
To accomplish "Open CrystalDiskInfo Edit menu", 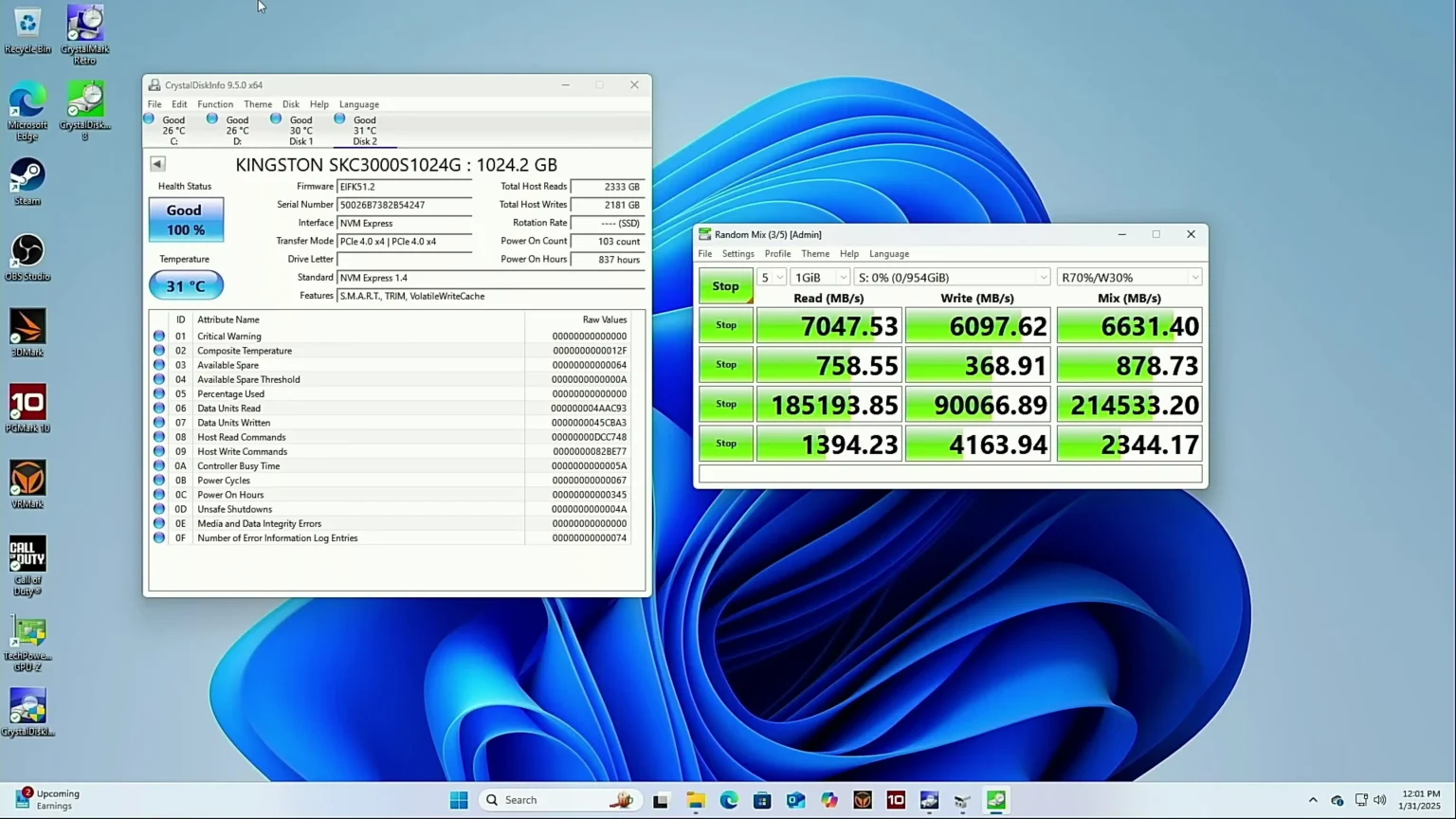I will coord(179,104).
